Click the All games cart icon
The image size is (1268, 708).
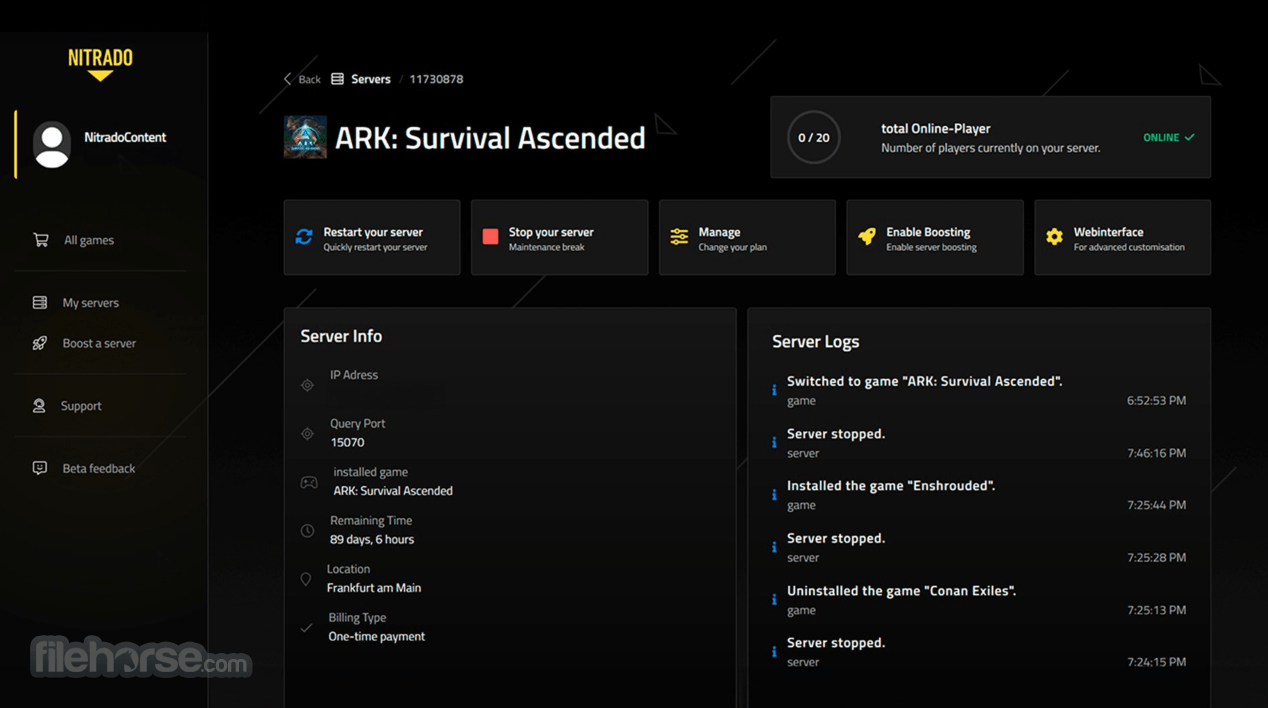click(x=40, y=240)
